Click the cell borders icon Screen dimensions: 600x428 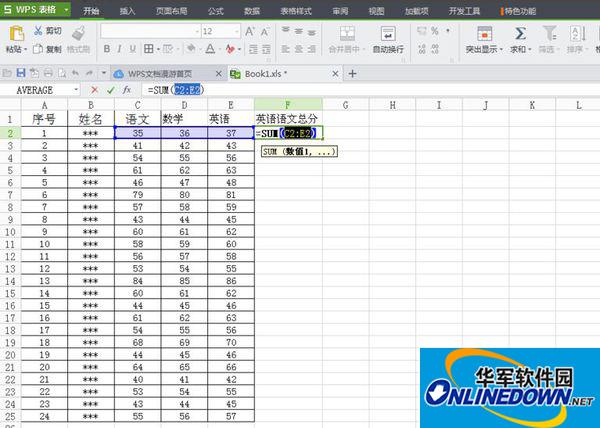(x=148, y=49)
